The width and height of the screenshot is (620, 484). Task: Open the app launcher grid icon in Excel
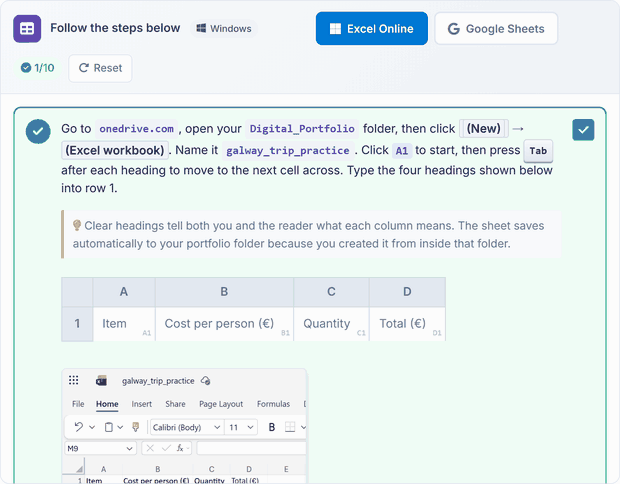point(74,380)
